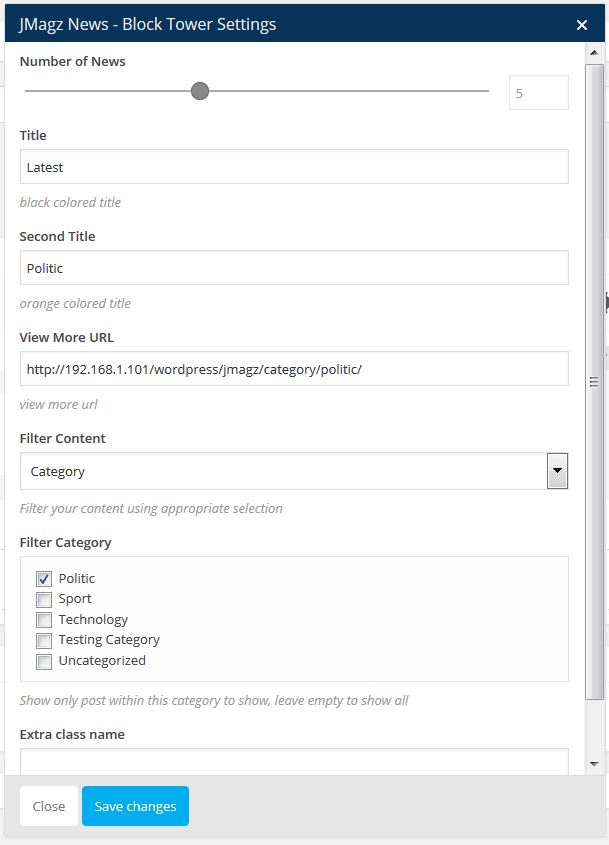Click the Filter Content dropdown arrow
The width and height of the screenshot is (609, 845).
[557, 471]
